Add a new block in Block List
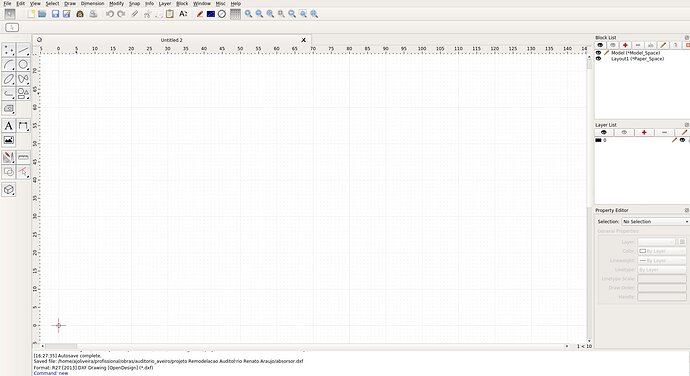Image resolution: width=690 pixels, height=376 pixels. tap(625, 45)
